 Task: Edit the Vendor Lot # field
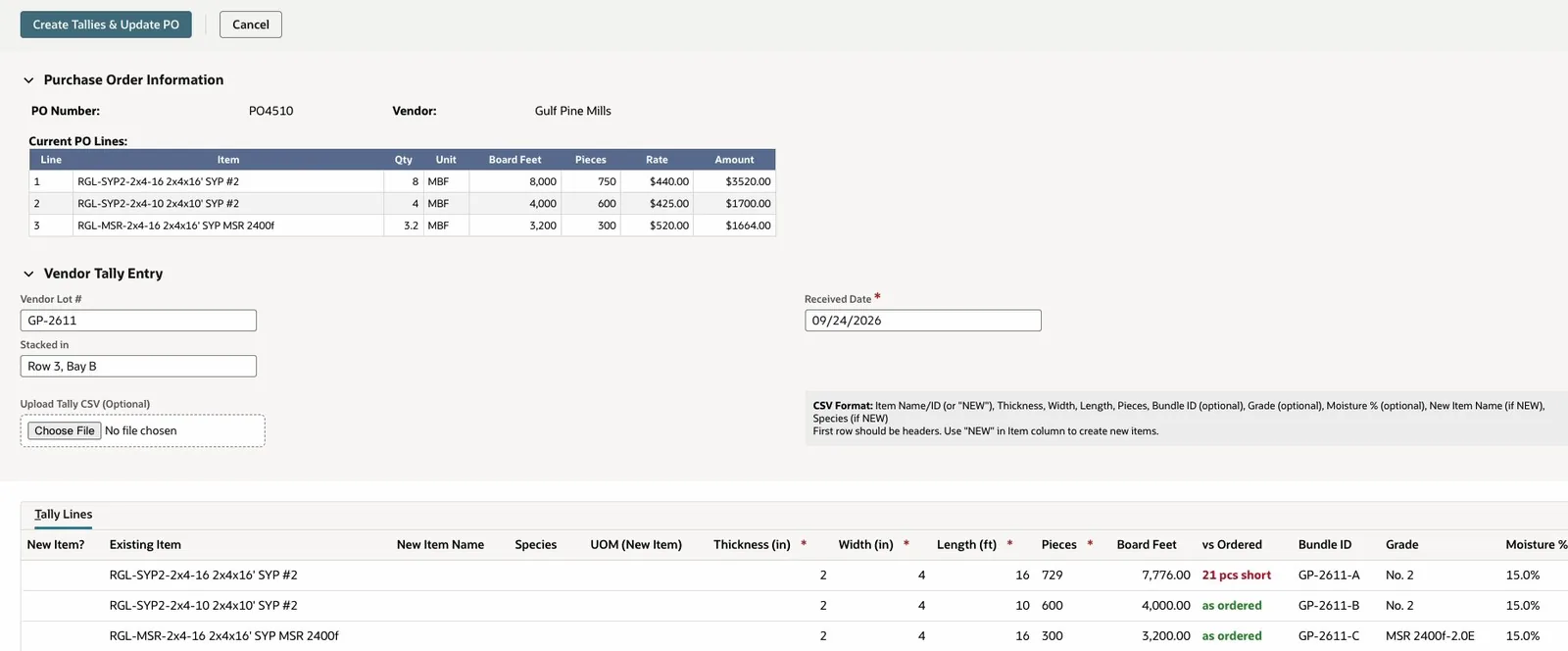138,321
